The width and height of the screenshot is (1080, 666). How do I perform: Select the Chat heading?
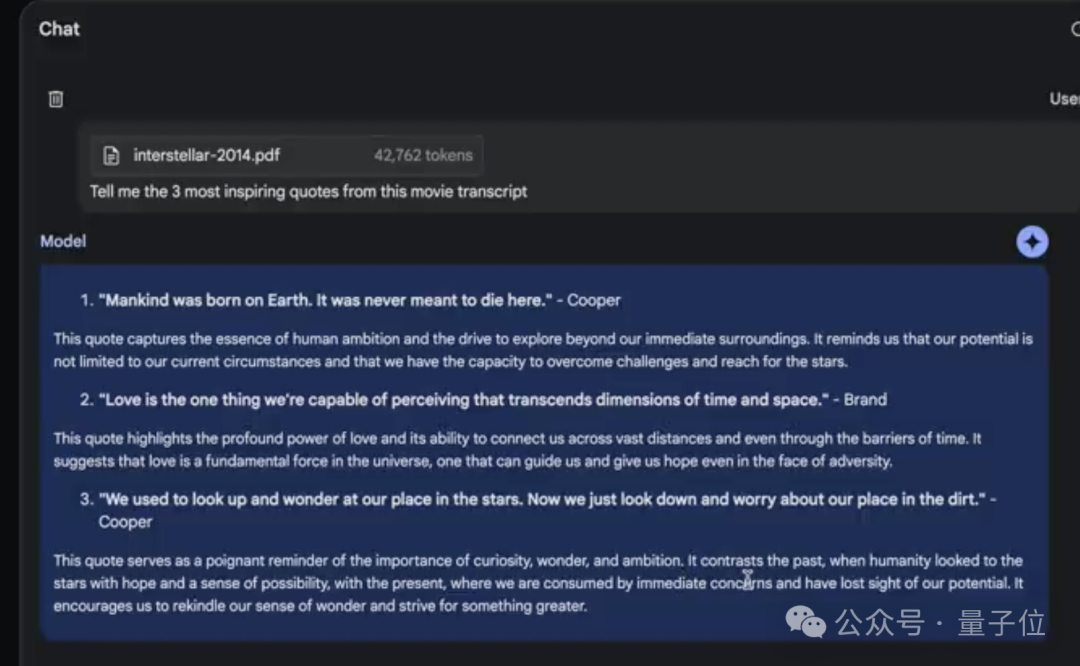click(x=59, y=29)
